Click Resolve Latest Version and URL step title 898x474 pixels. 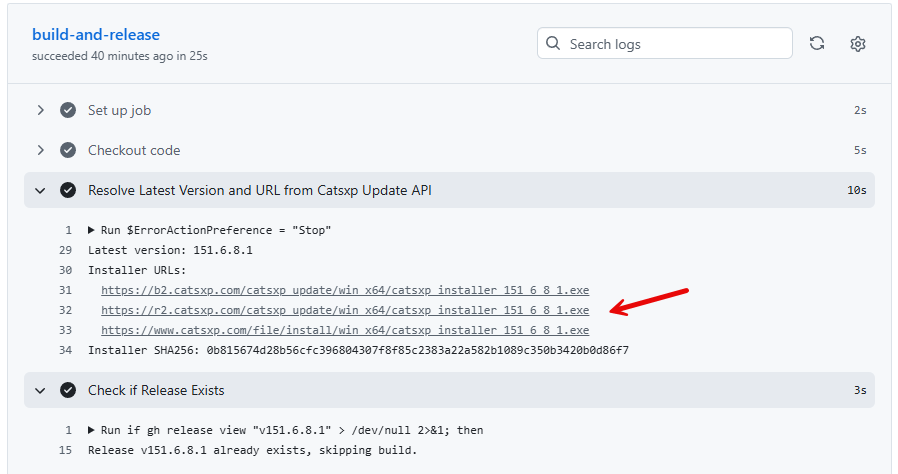click(x=259, y=190)
